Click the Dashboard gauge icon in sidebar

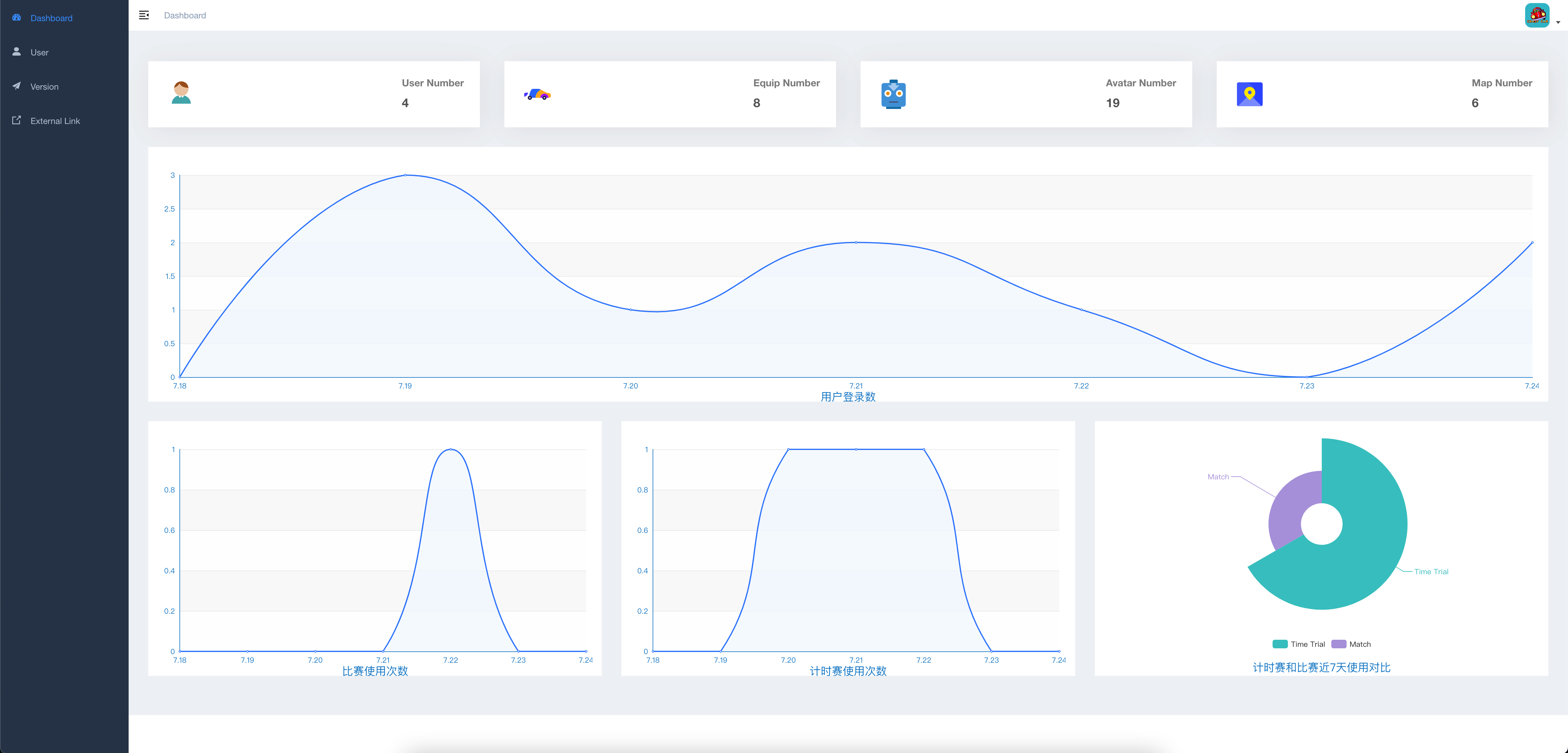(17, 18)
